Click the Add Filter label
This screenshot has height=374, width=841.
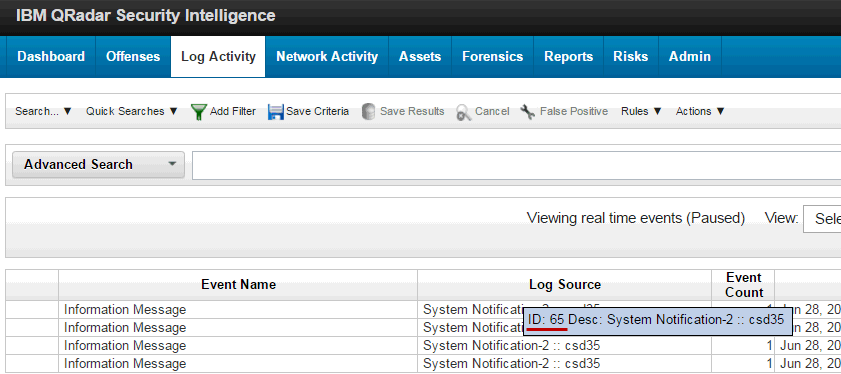pos(233,111)
